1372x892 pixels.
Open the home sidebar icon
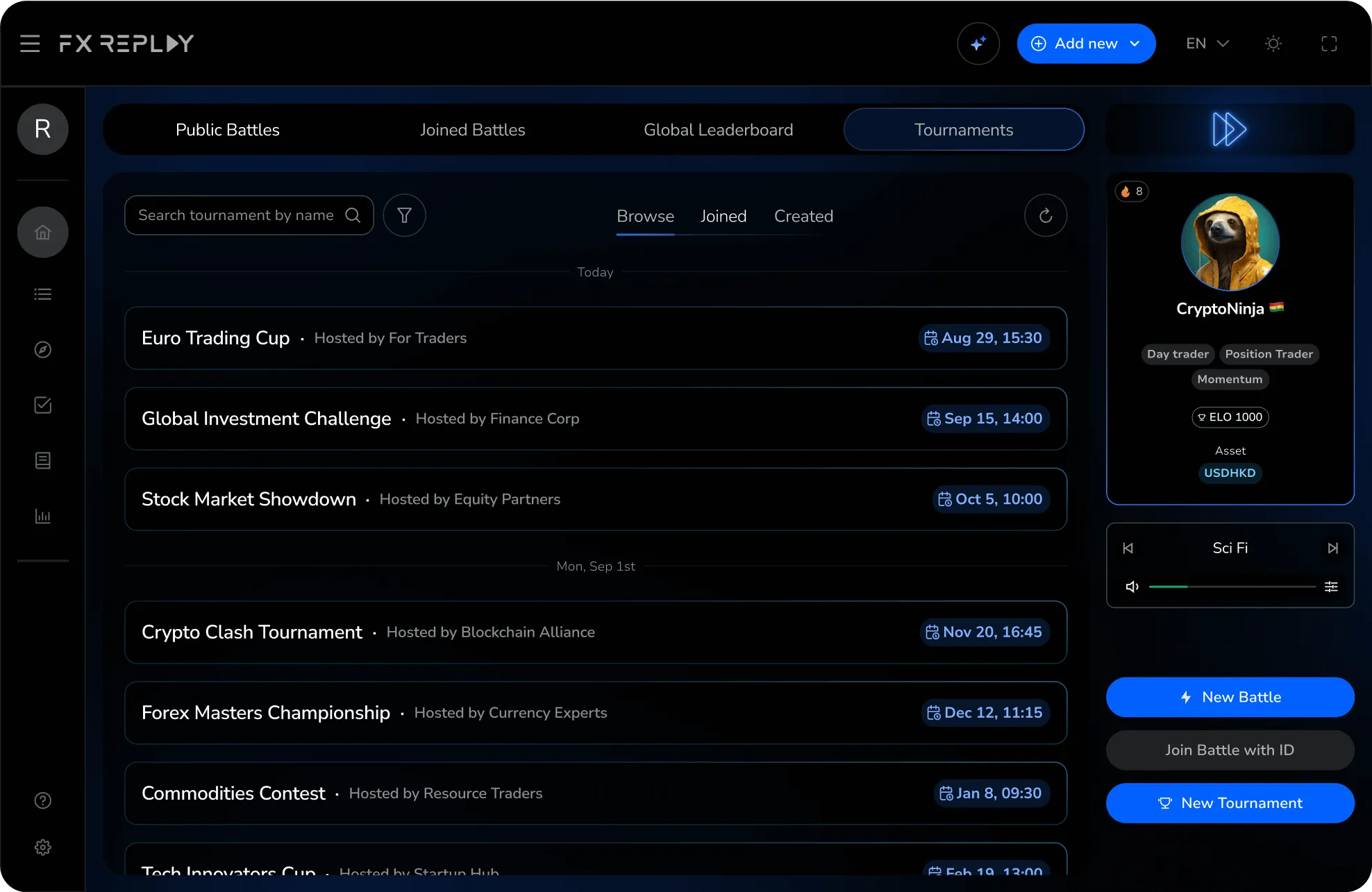click(x=43, y=233)
